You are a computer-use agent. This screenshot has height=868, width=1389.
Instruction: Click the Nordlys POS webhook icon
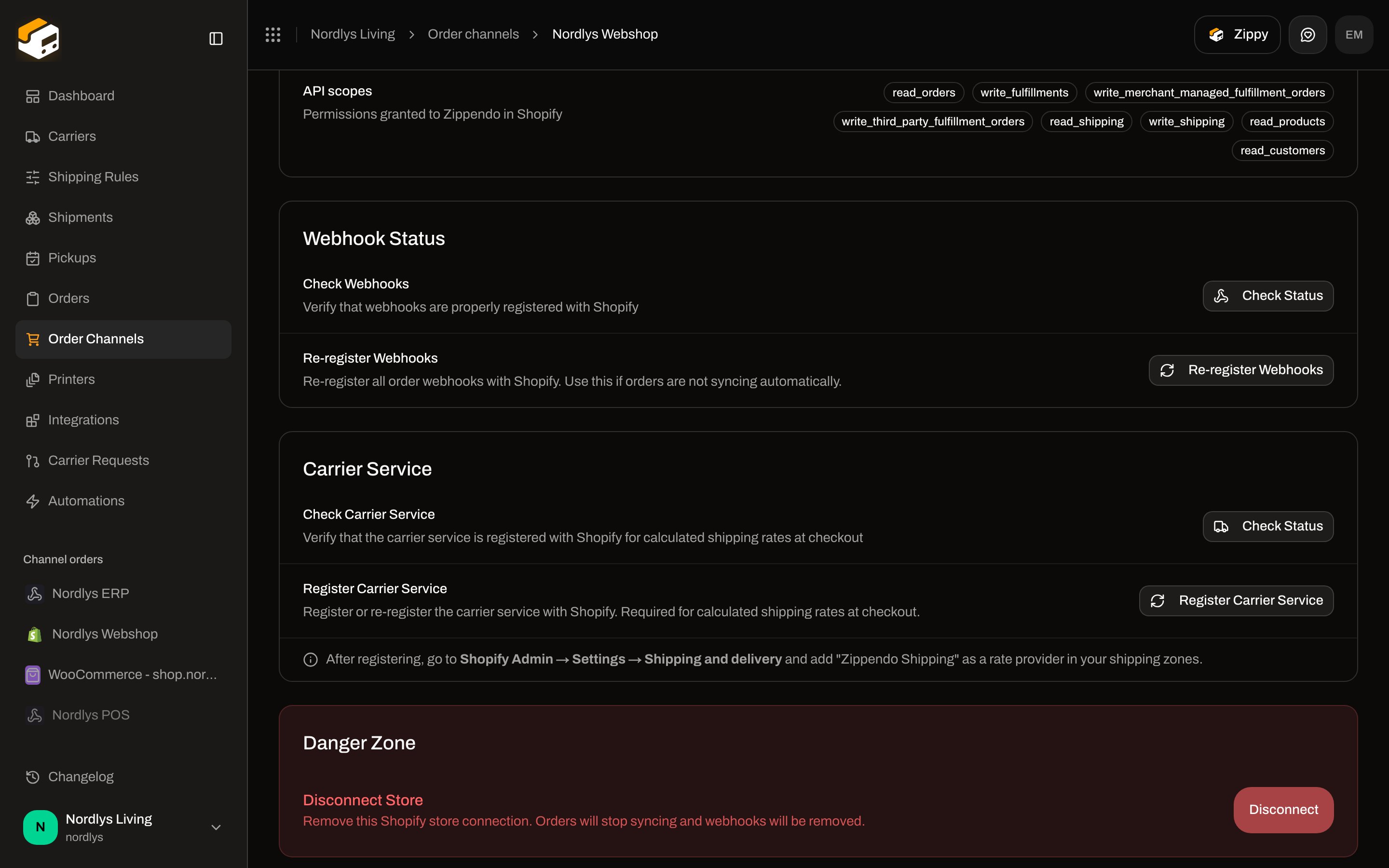tap(34, 715)
